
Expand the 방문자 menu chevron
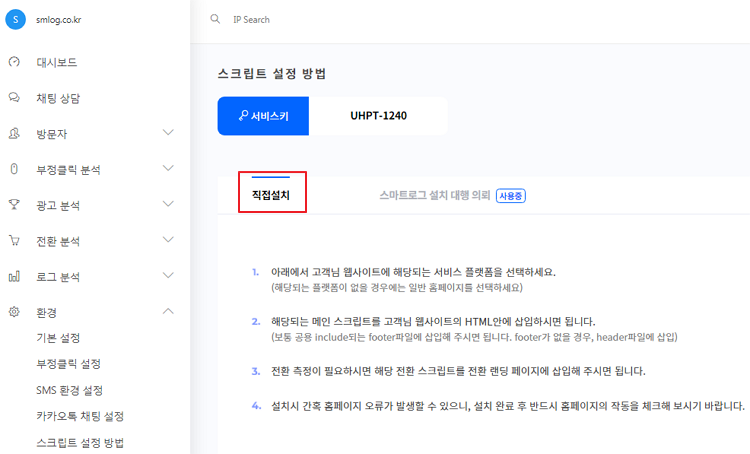tap(168, 133)
